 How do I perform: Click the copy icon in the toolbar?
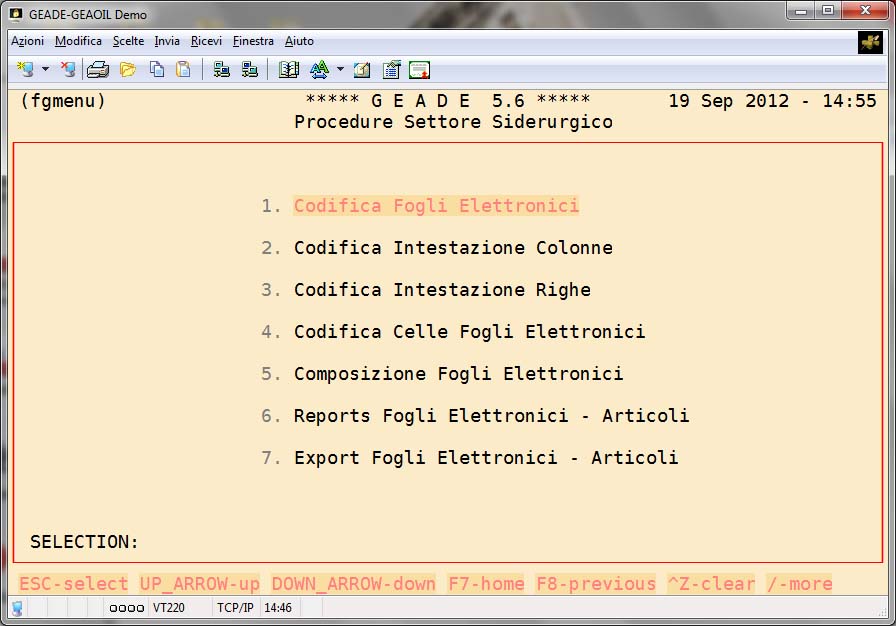[x=157, y=70]
